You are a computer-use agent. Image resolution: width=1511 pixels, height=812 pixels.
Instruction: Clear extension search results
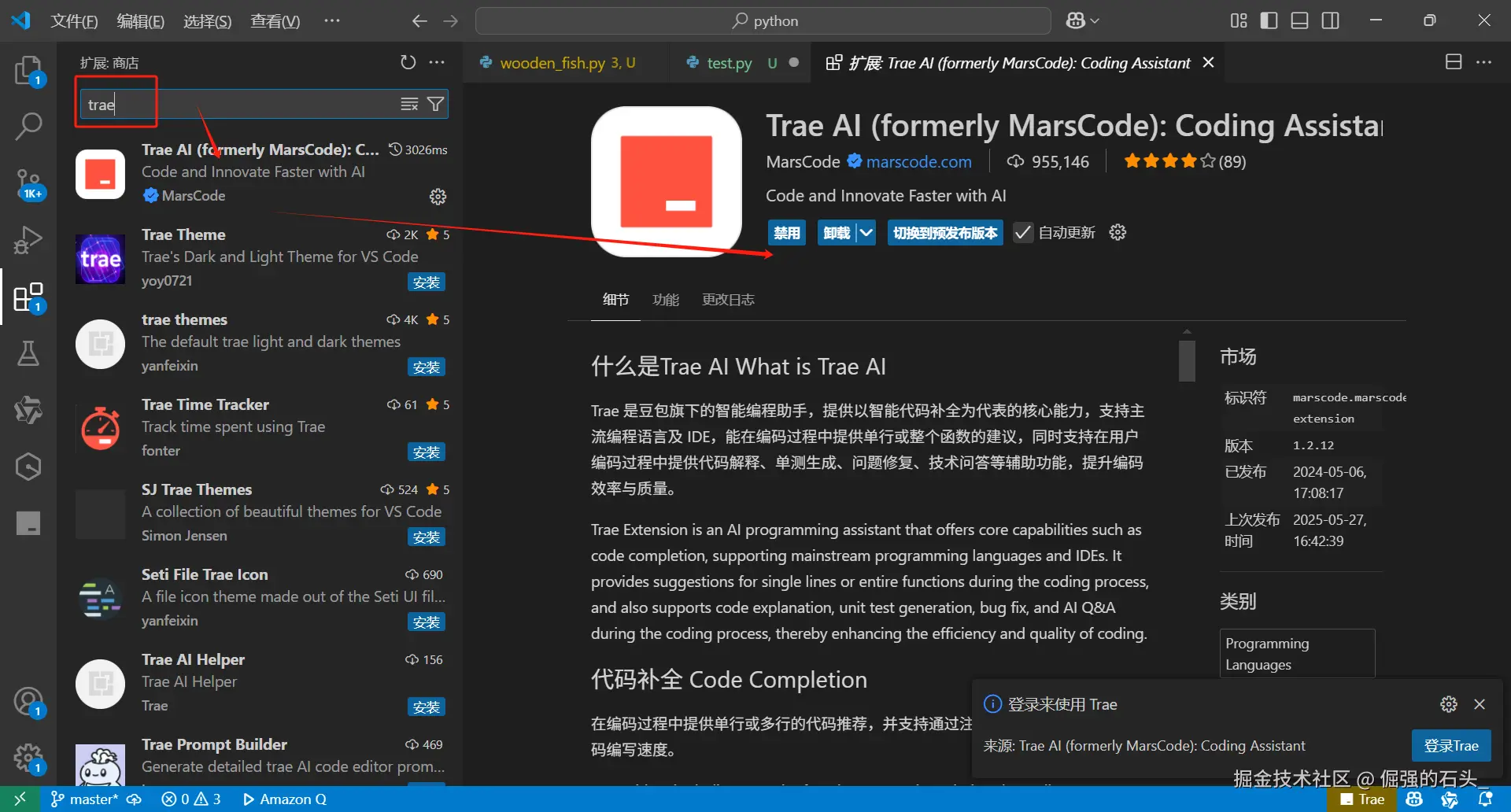(x=409, y=104)
